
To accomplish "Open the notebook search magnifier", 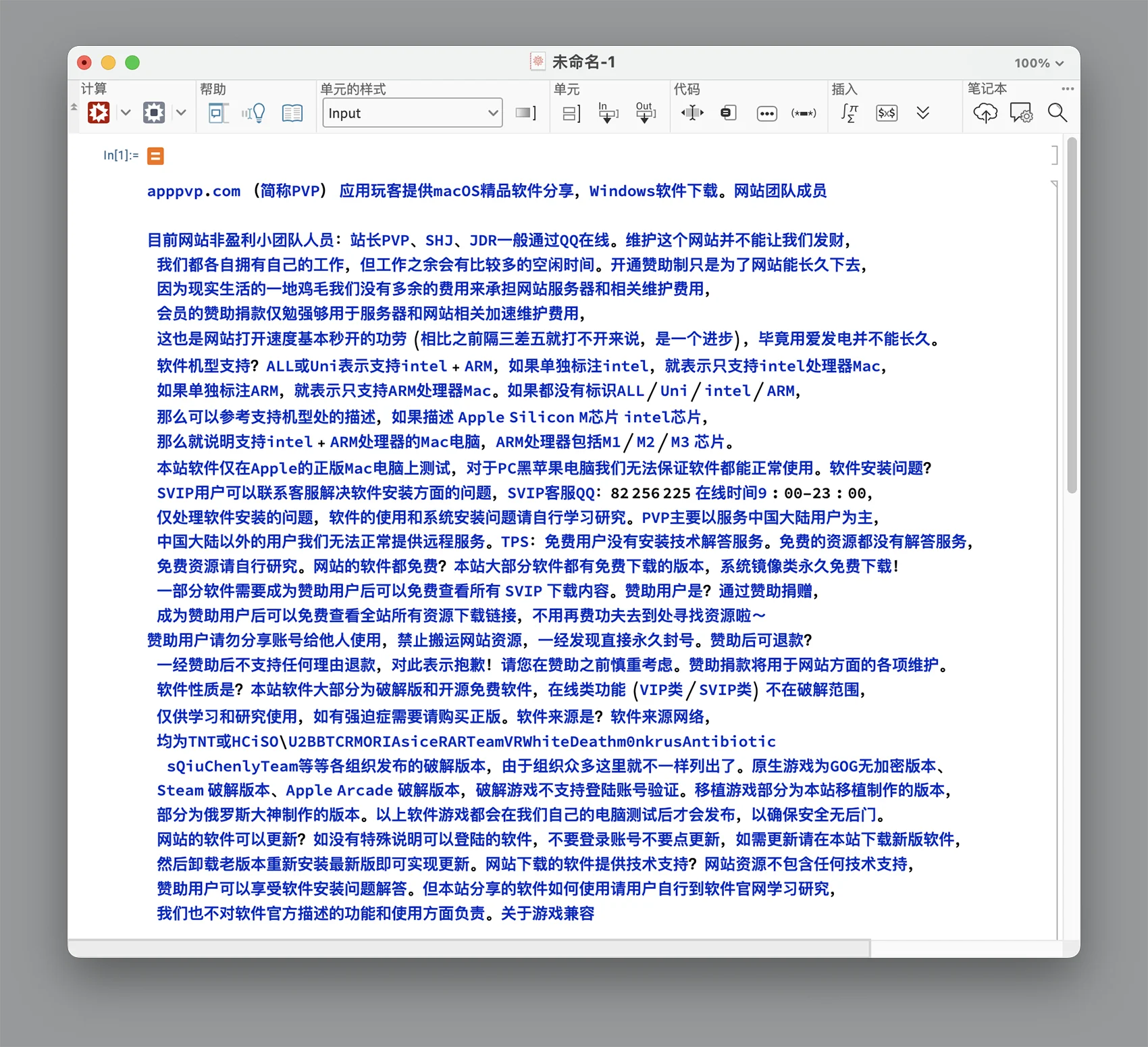I will pos(1057,113).
